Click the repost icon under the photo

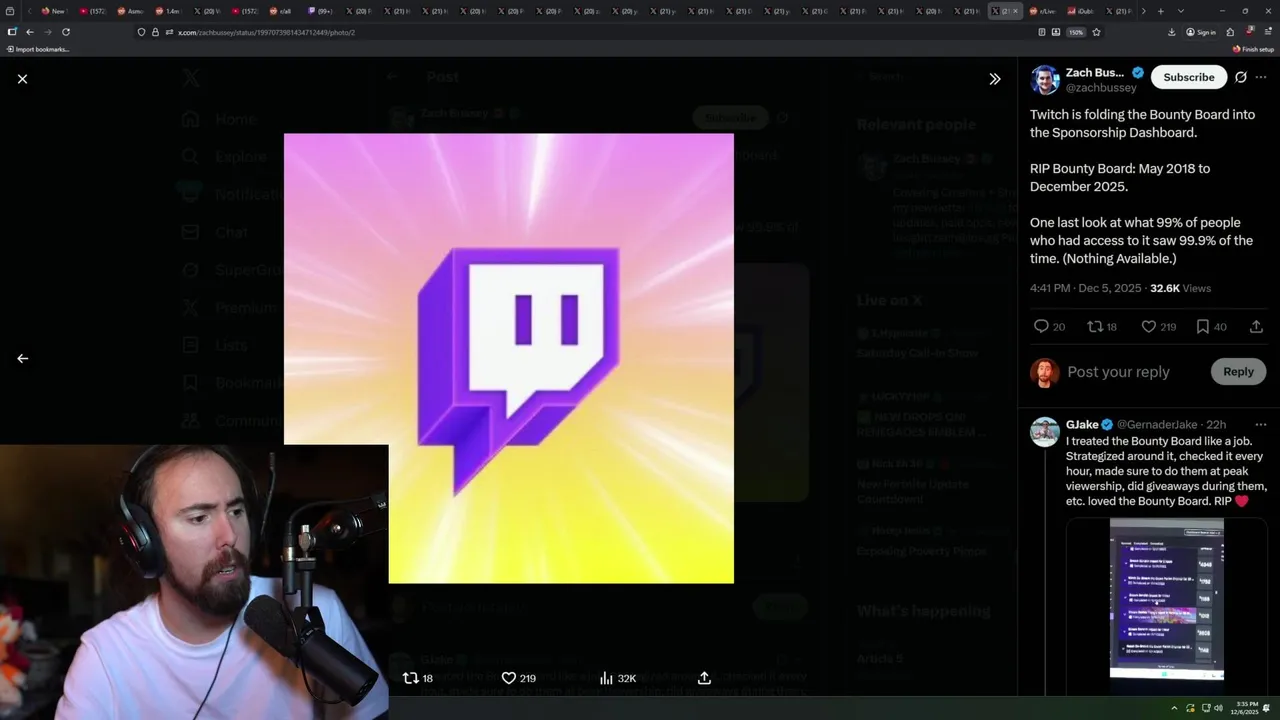tap(410, 678)
